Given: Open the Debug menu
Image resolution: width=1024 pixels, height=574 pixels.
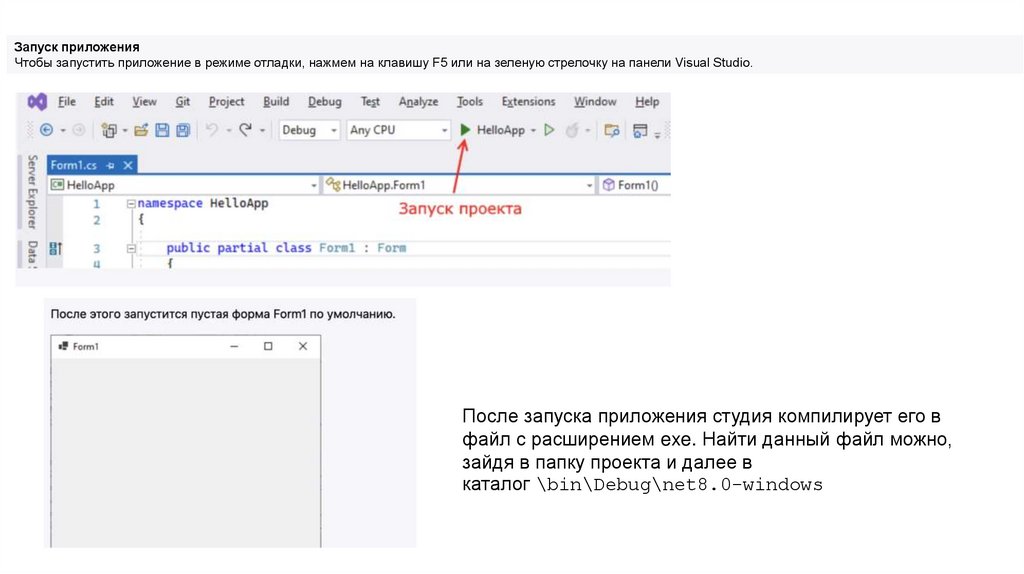Looking at the screenshot, I should coord(325,101).
